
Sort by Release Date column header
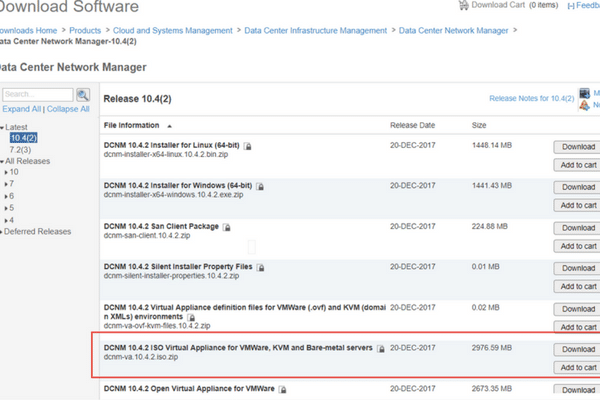point(412,126)
